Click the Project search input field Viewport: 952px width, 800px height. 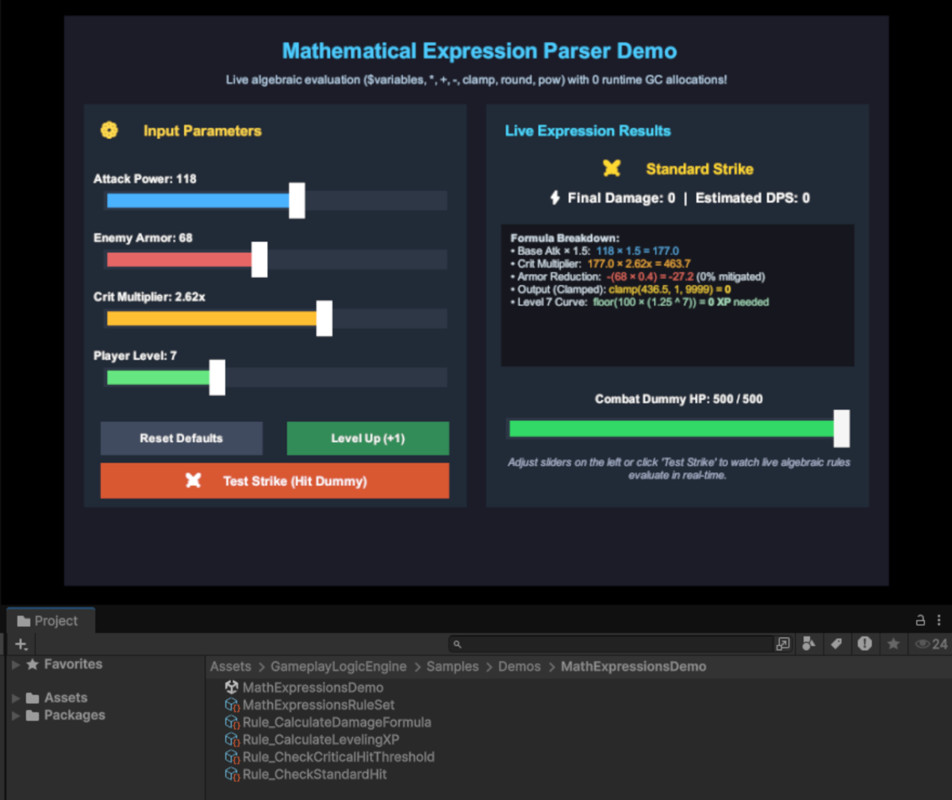(610, 644)
